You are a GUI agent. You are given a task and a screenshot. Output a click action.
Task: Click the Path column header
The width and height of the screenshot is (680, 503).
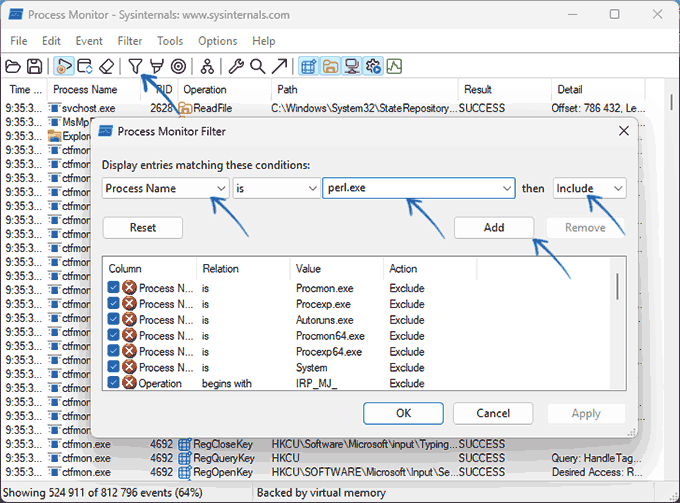point(365,89)
